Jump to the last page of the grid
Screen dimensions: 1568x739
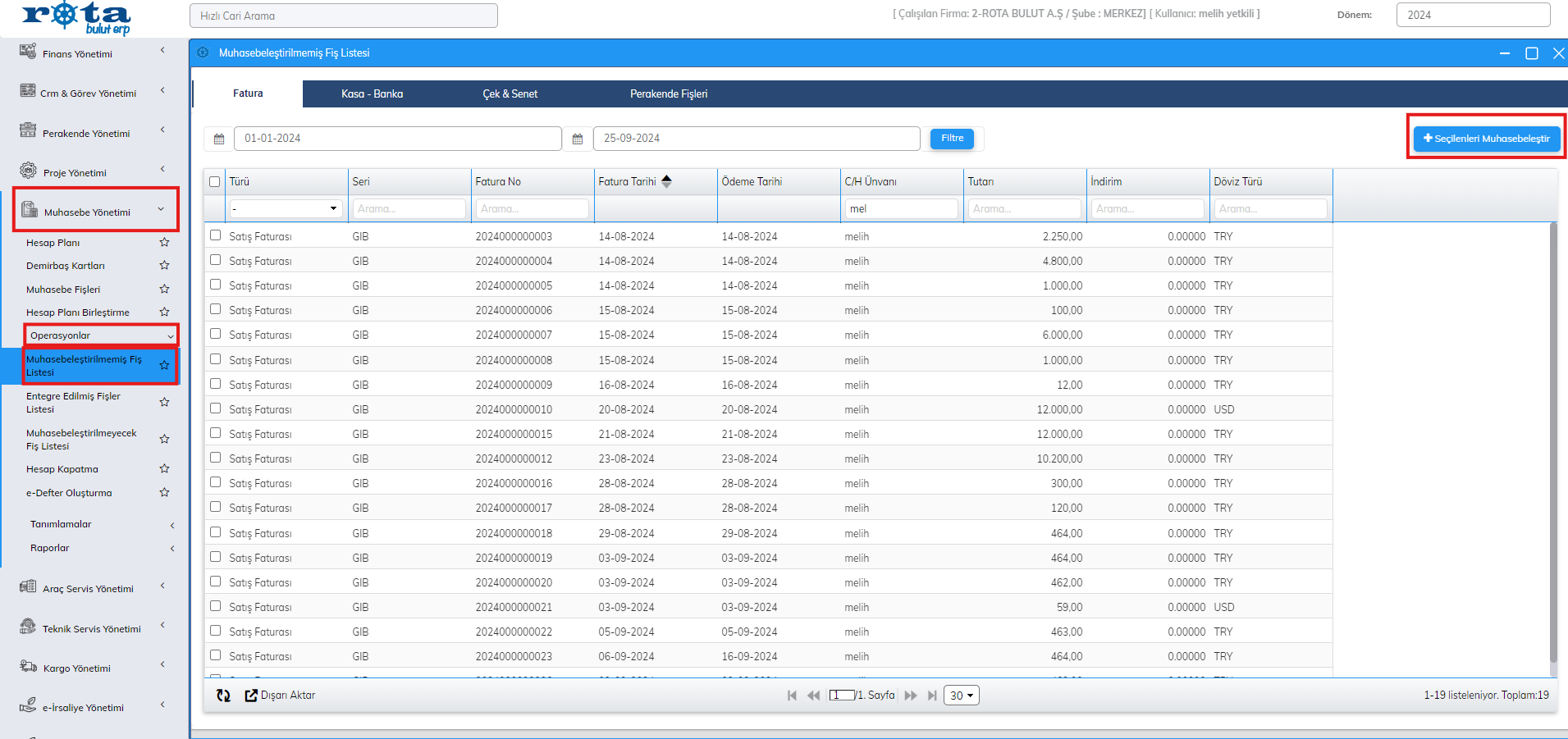(x=932, y=696)
